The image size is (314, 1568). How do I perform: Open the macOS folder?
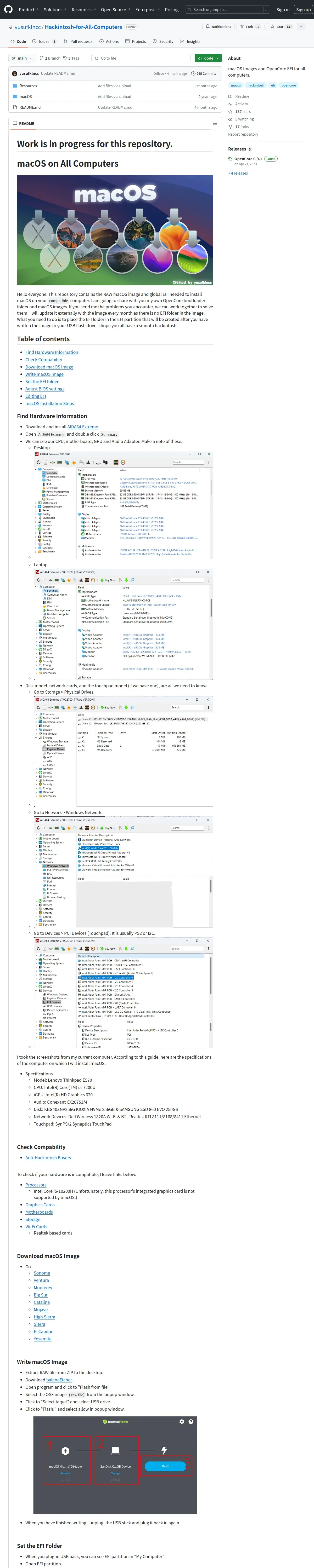pyautogui.click(x=26, y=97)
